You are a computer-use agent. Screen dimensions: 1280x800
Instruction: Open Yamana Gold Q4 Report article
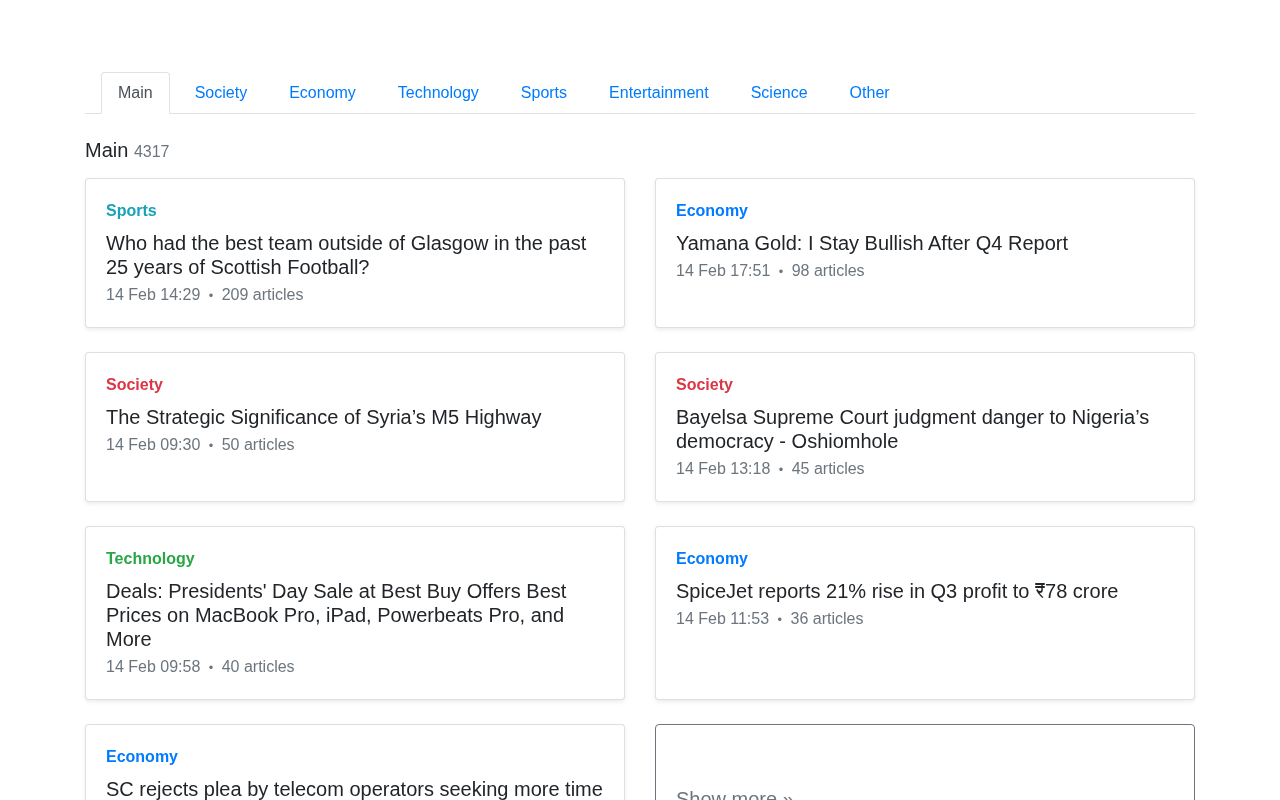(x=872, y=243)
